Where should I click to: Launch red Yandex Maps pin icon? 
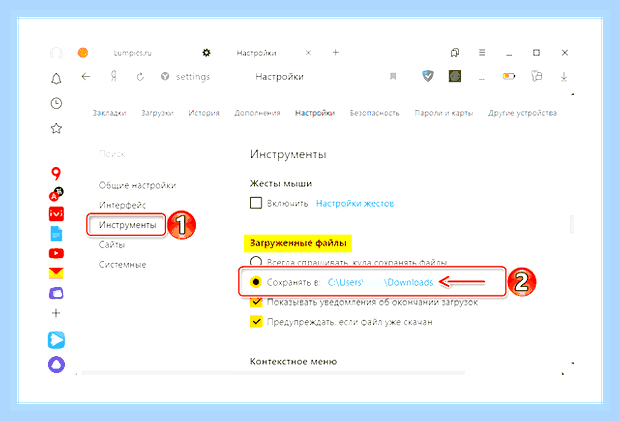tap(56, 173)
